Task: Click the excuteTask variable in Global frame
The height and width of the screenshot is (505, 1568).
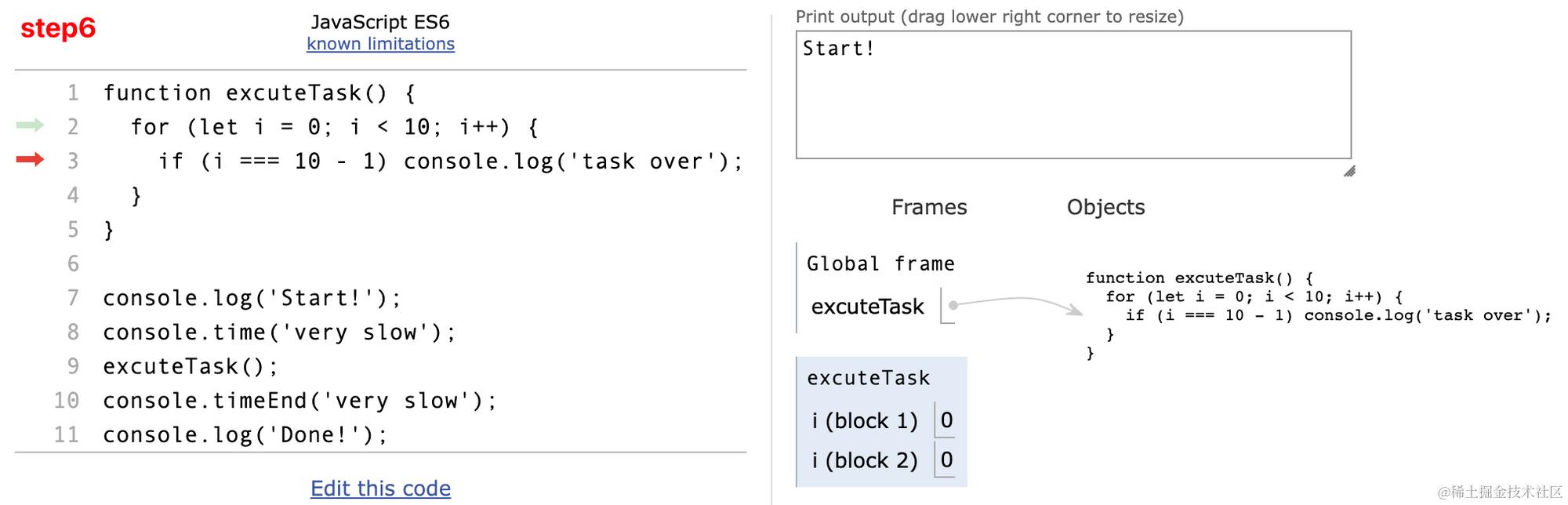Action: (x=867, y=307)
